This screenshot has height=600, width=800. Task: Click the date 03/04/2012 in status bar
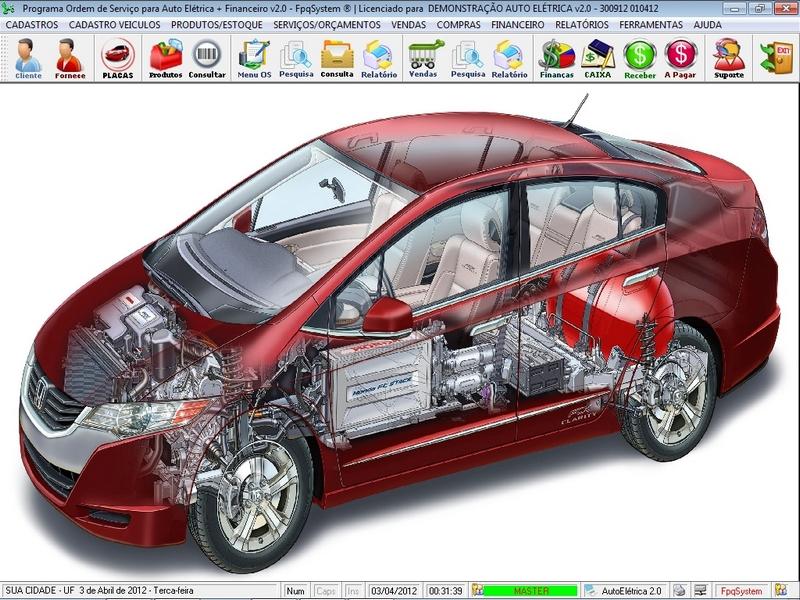394,591
